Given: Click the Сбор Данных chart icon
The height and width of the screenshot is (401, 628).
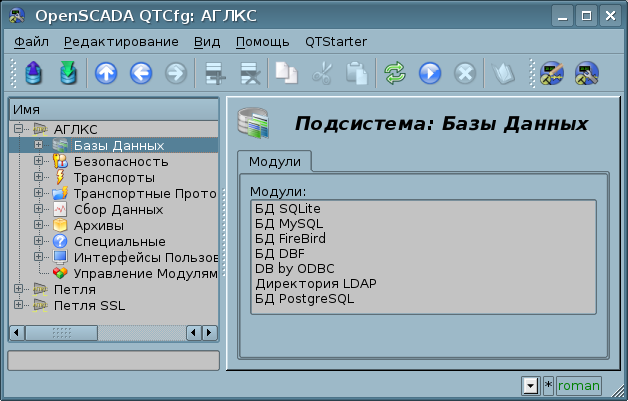Looking at the screenshot, I should tap(60, 209).
